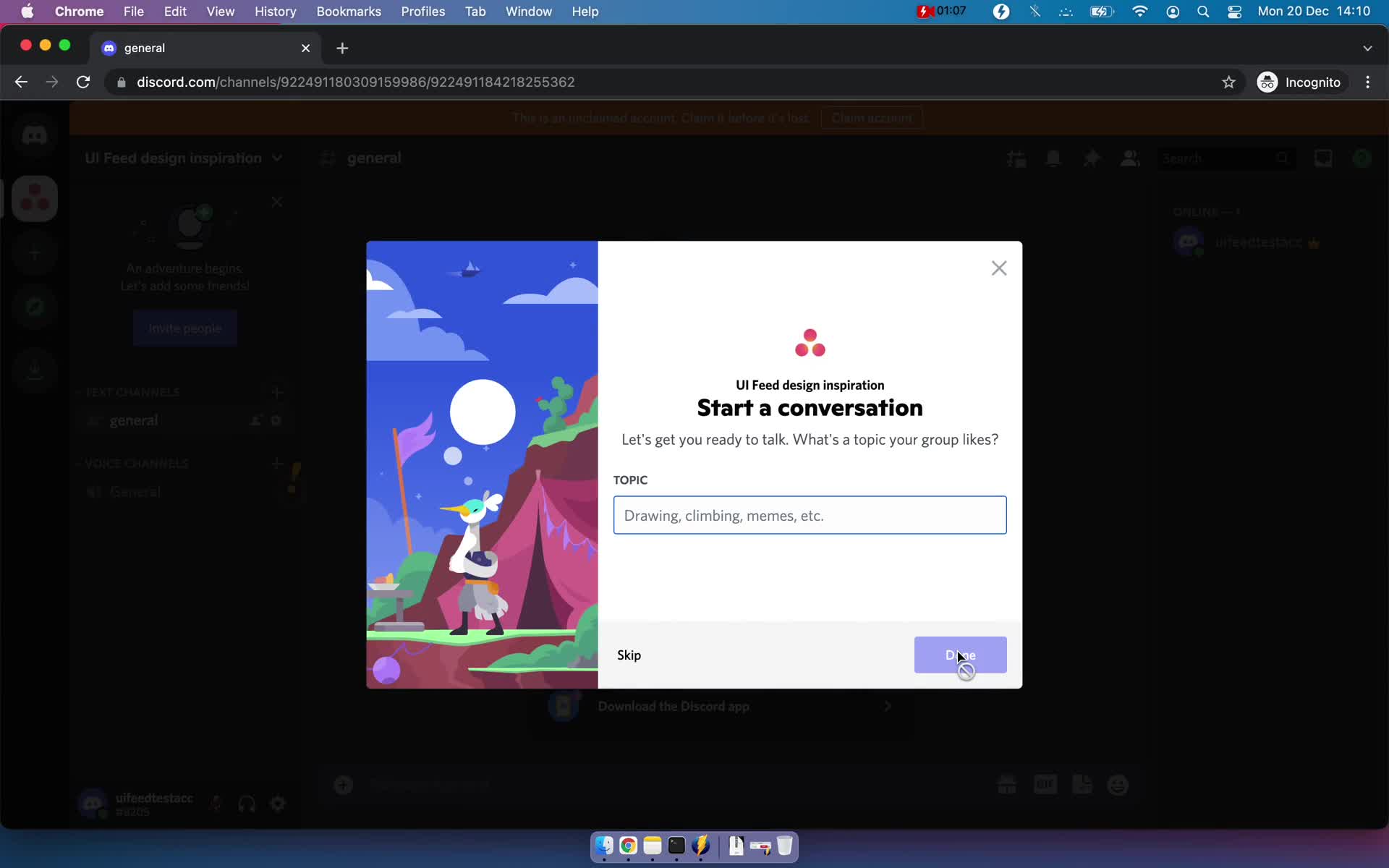This screenshot has height=868, width=1389.
Task: Click the Done button to confirm
Action: (x=960, y=655)
